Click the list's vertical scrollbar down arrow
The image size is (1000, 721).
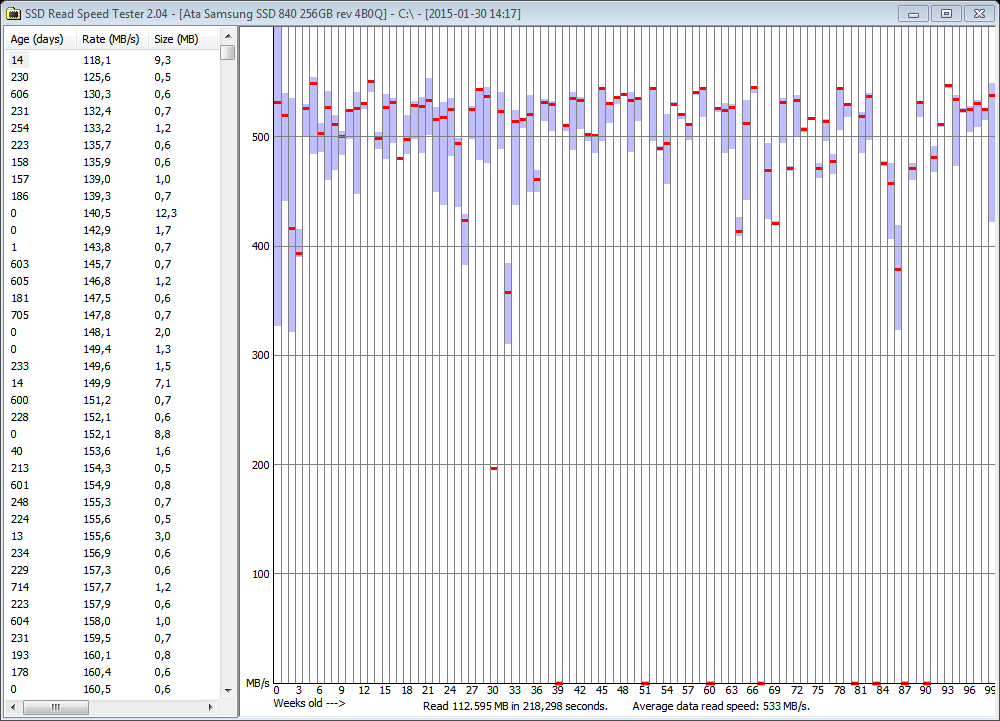228,690
